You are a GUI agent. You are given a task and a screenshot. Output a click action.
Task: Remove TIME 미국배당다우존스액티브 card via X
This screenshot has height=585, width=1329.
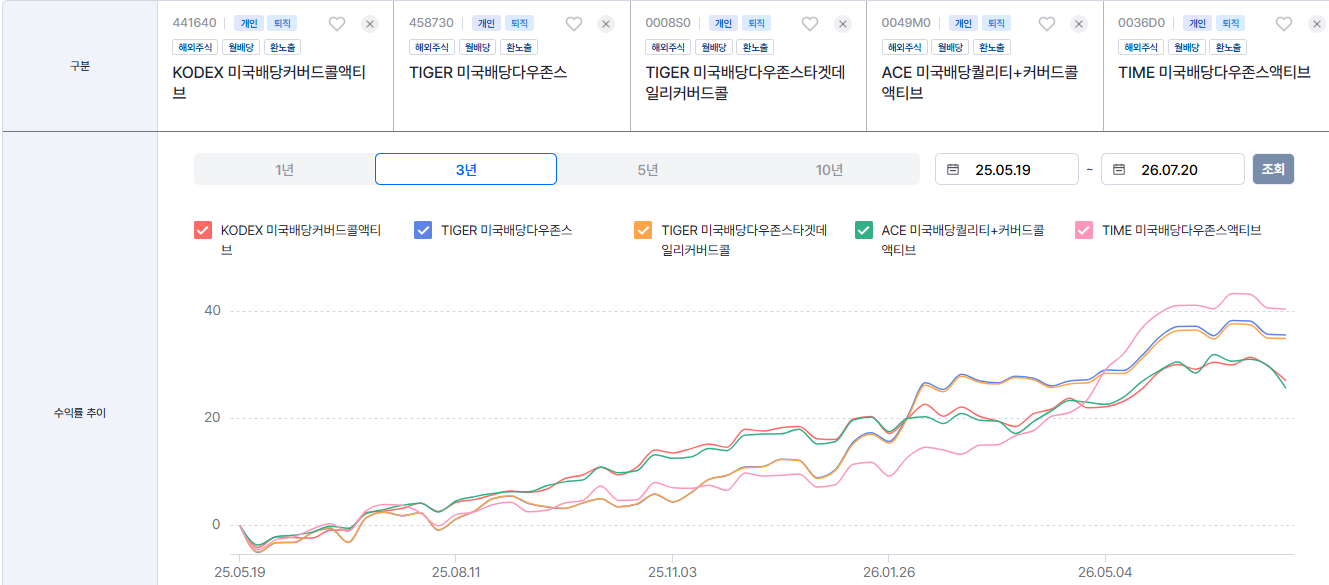1316,24
